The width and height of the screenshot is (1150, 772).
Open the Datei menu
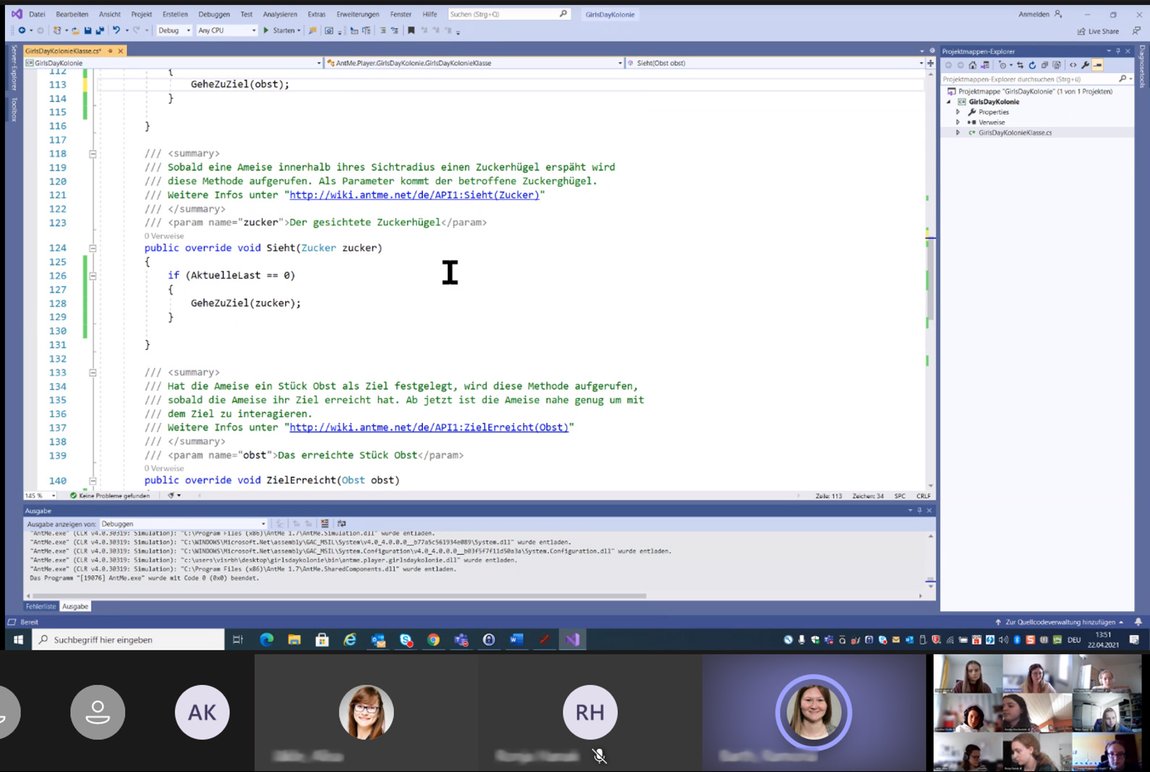click(x=37, y=14)
